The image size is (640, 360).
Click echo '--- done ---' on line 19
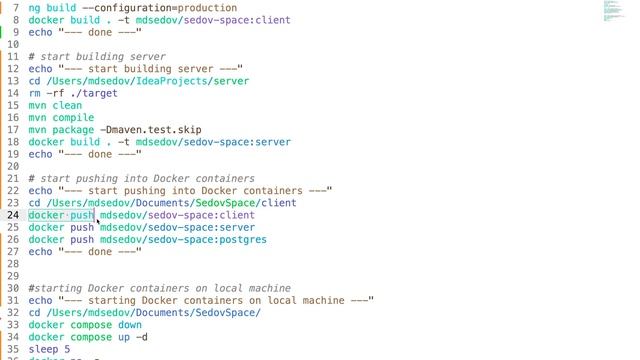click(x=85, y=154)
